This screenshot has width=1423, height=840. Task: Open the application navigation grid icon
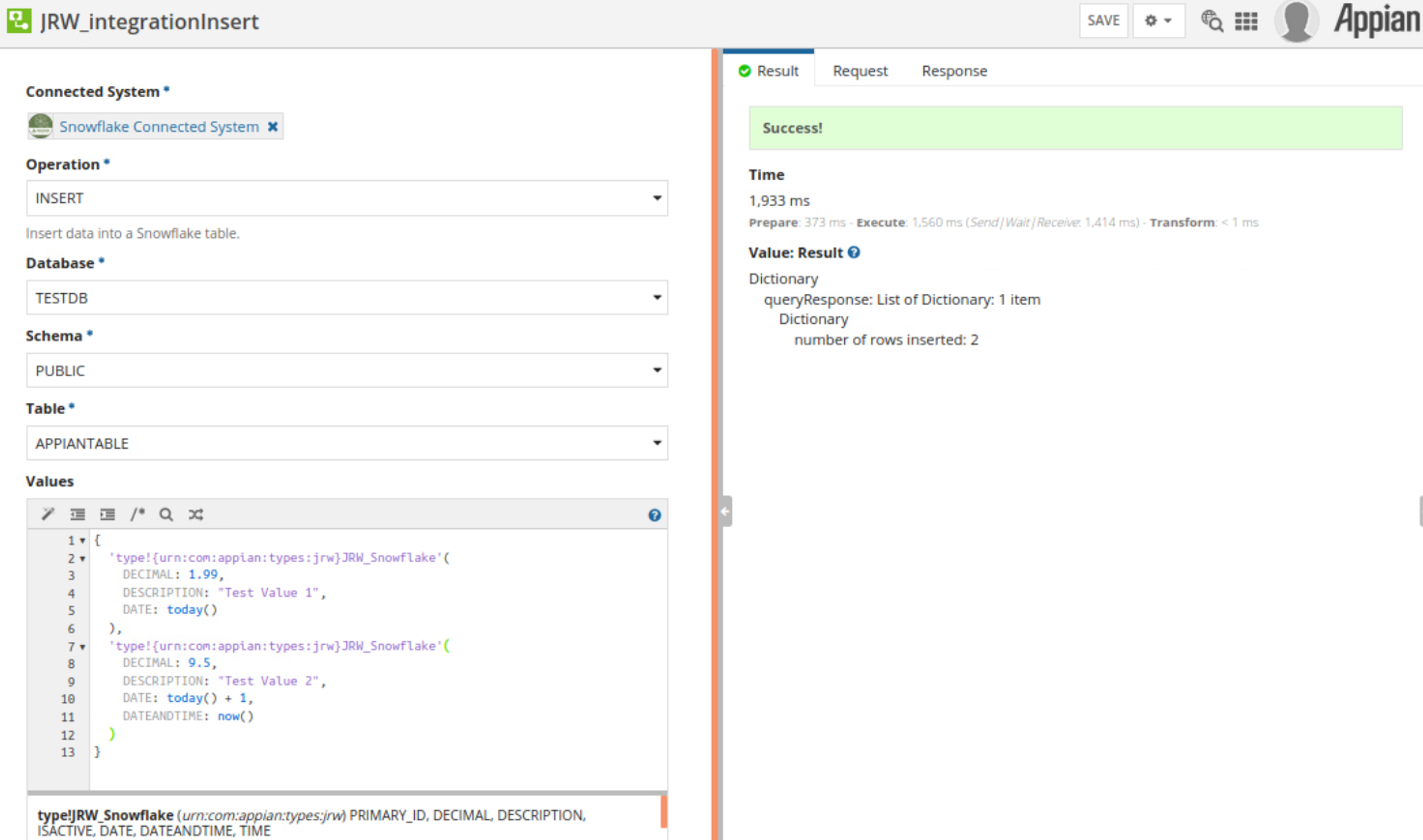tap(1246, 21)
